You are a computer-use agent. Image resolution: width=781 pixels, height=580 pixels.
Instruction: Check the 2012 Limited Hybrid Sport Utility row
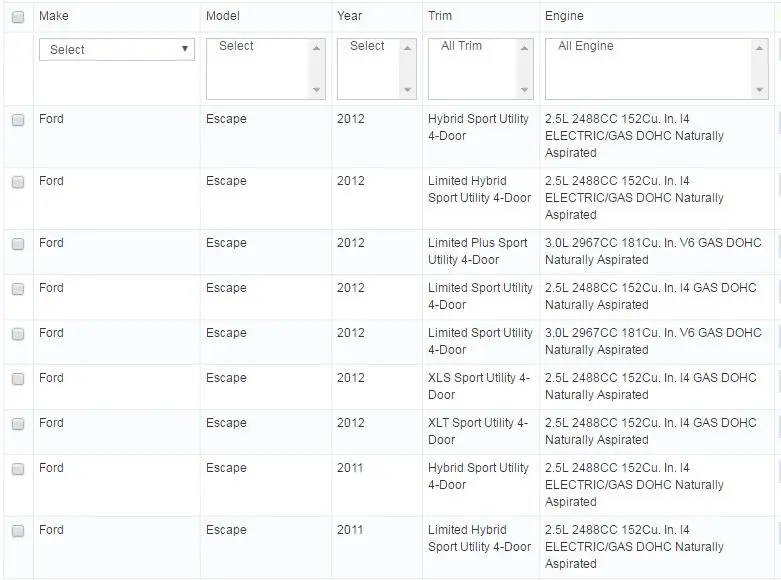pos(18,182)
